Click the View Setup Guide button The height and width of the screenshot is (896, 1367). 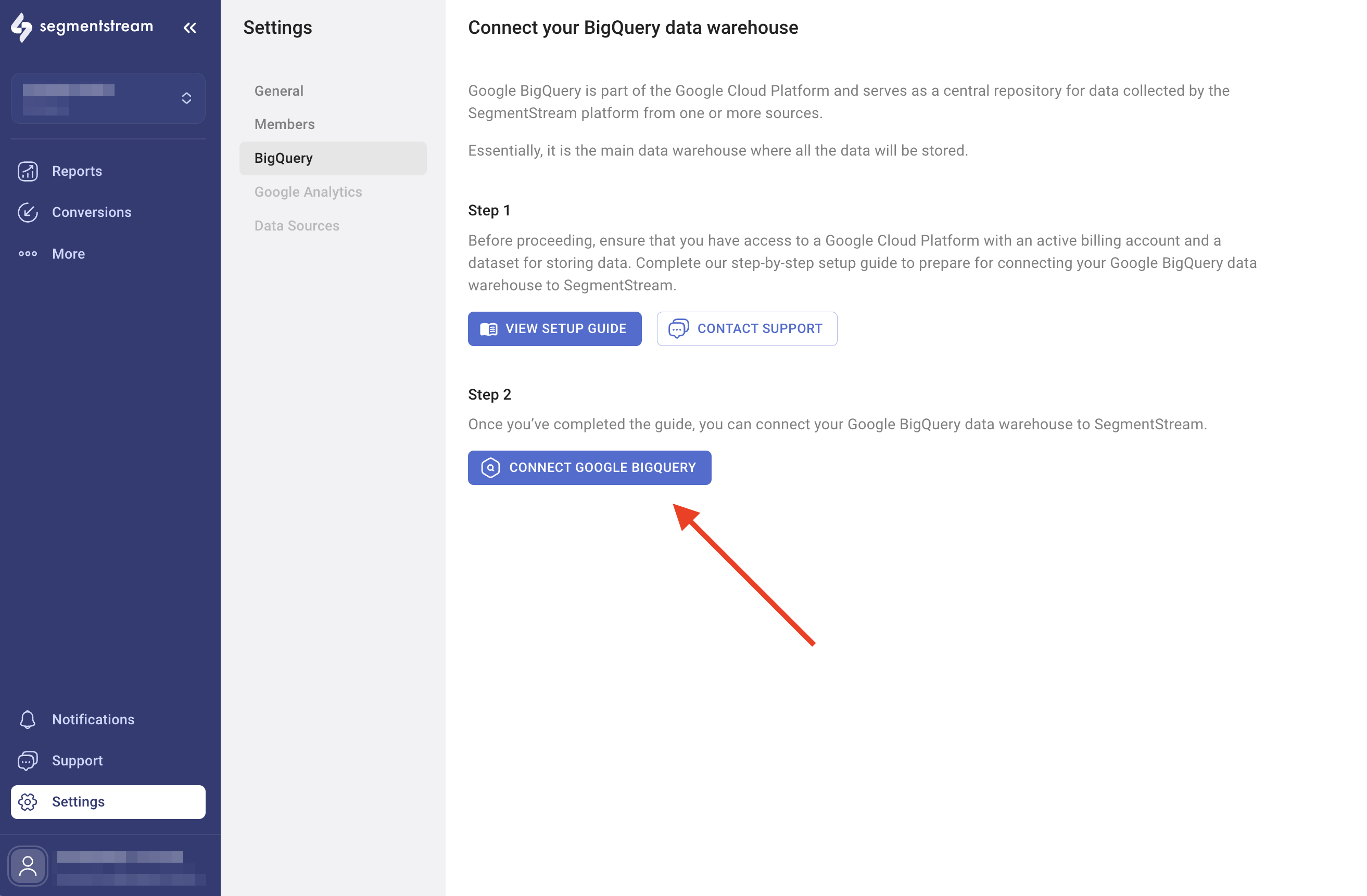click(555, 329)
